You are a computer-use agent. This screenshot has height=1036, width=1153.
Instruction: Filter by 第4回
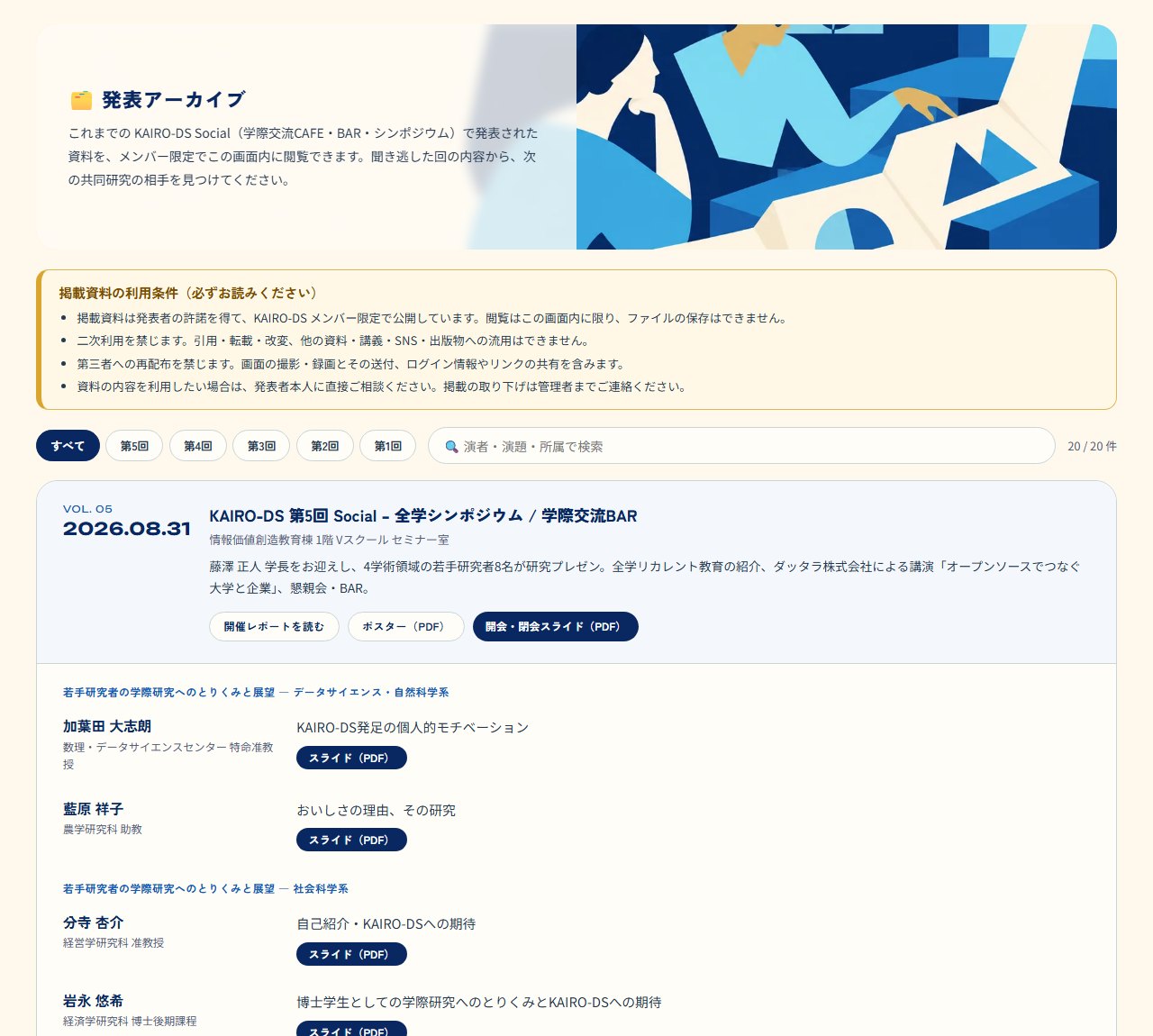[198, 446]
